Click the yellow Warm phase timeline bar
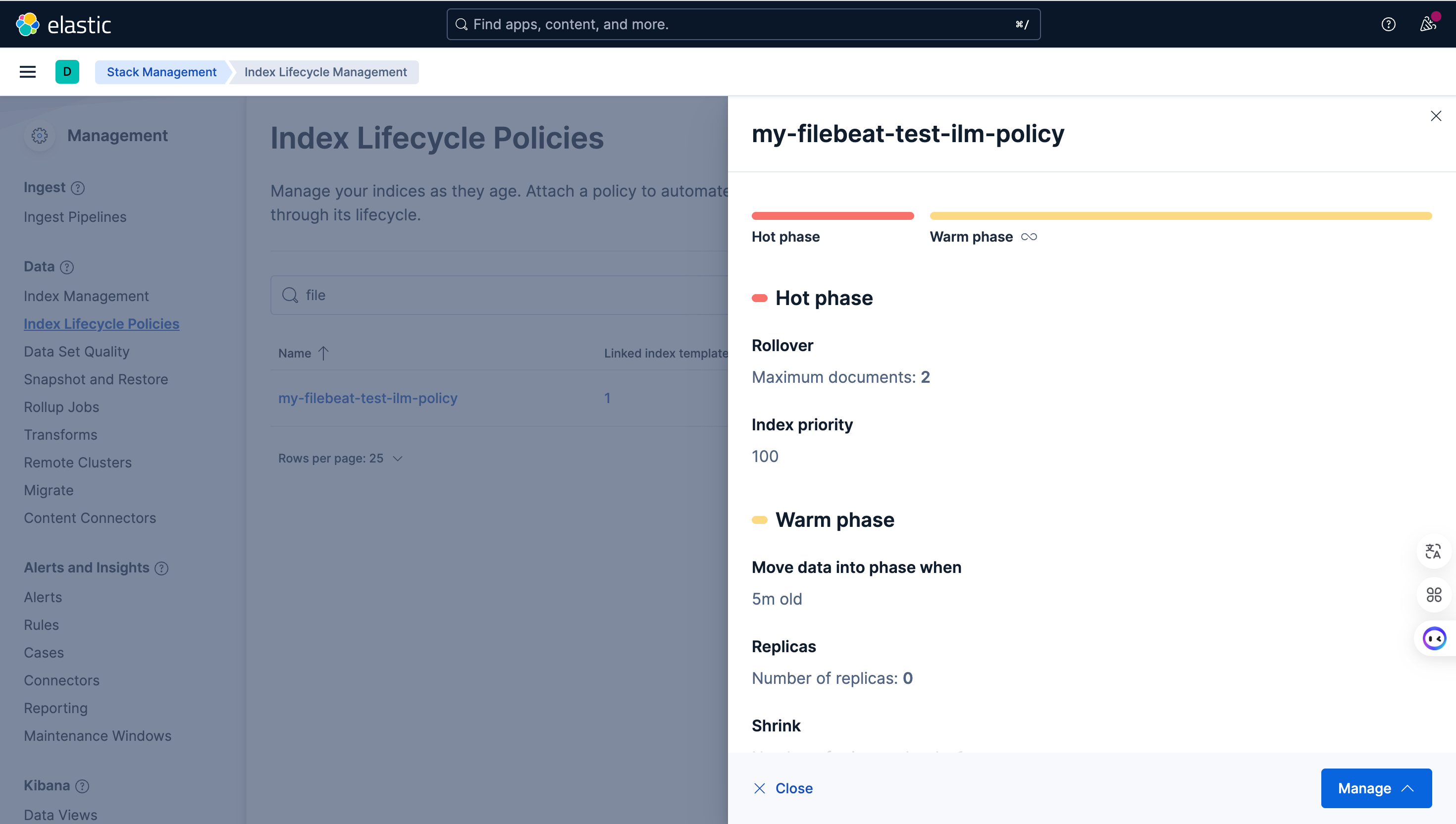 (x=1181, y=215)
